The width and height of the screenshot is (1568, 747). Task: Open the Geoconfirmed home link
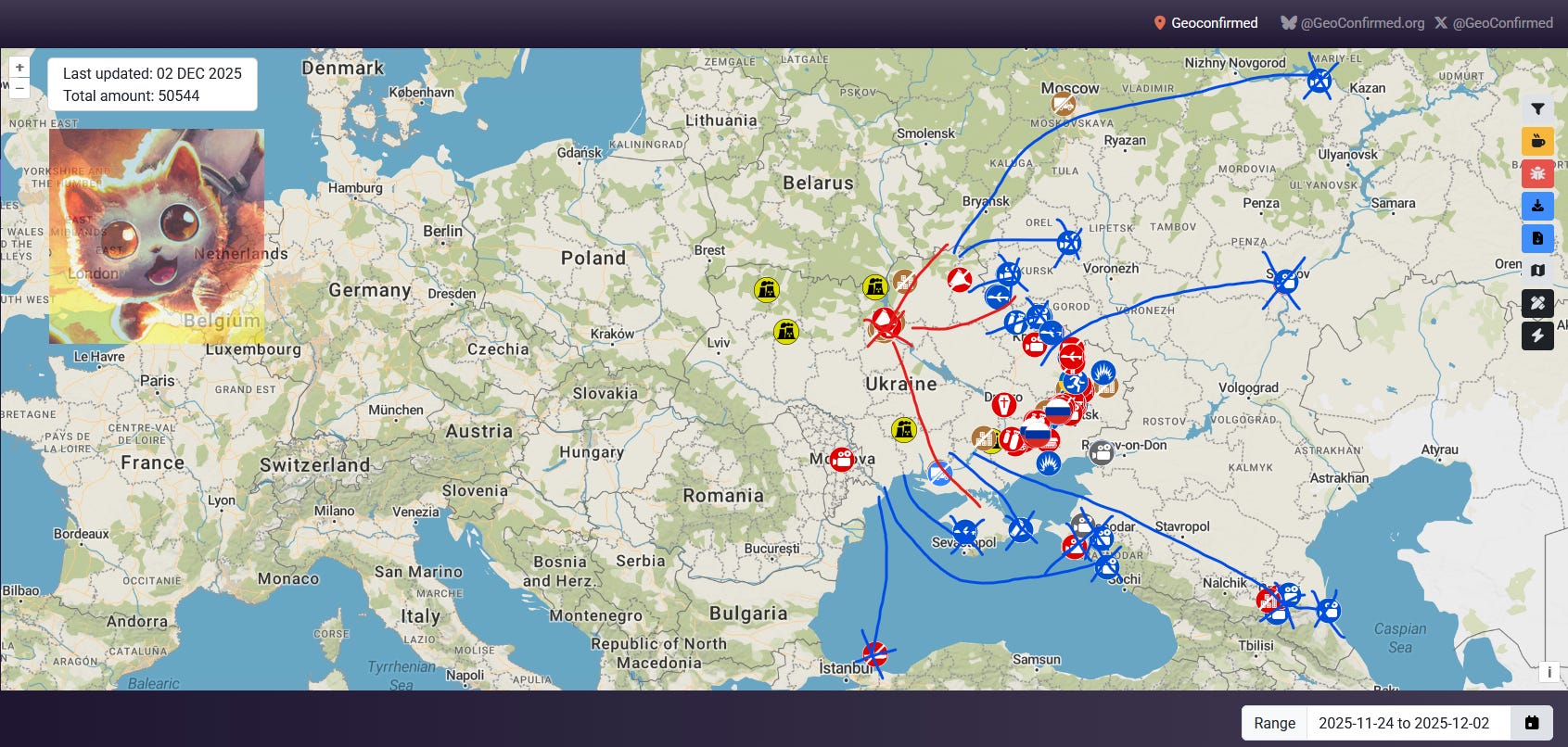click(x=1205, y=23)
